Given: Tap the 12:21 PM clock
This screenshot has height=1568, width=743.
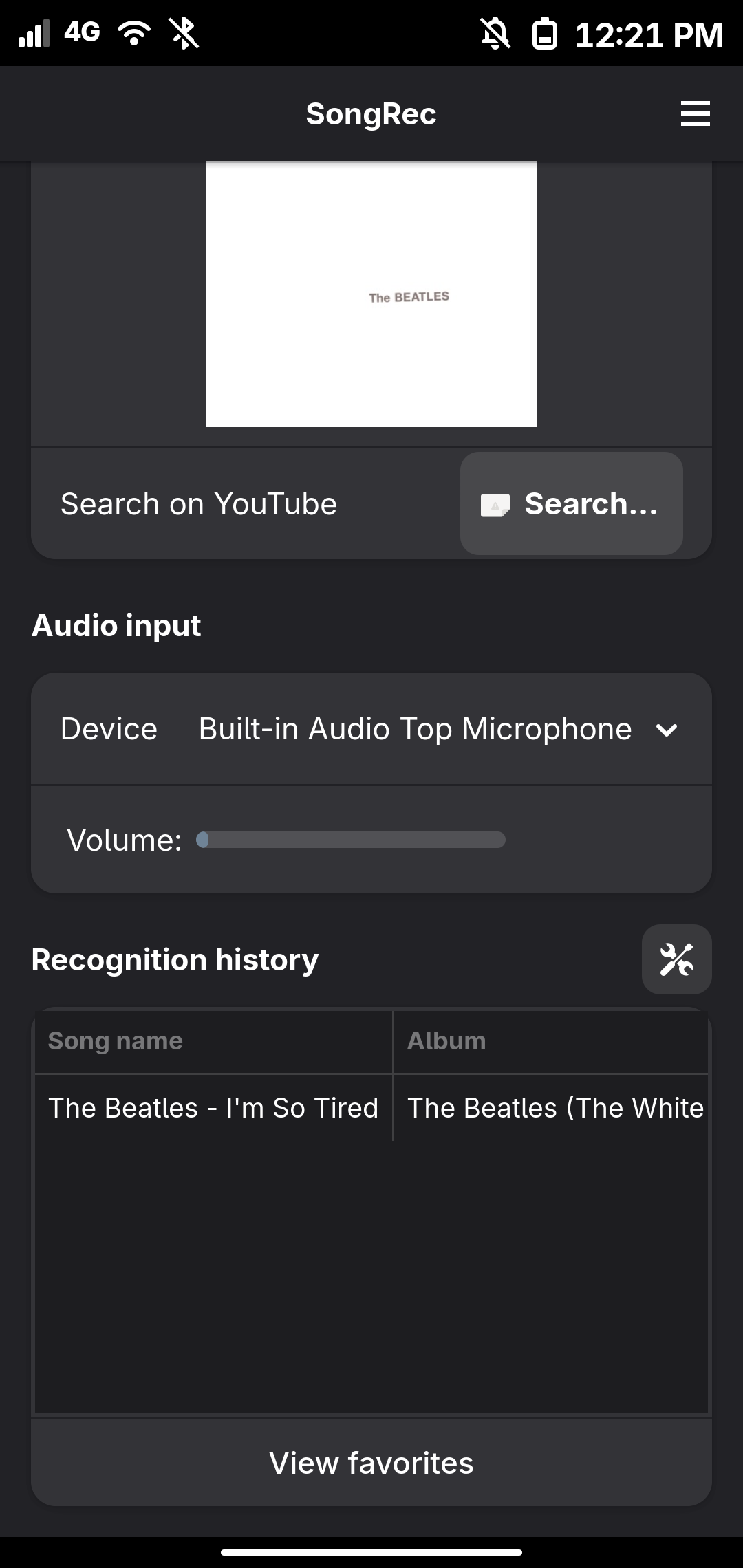Looking at the screenshot, I should (x=649, y=34).
